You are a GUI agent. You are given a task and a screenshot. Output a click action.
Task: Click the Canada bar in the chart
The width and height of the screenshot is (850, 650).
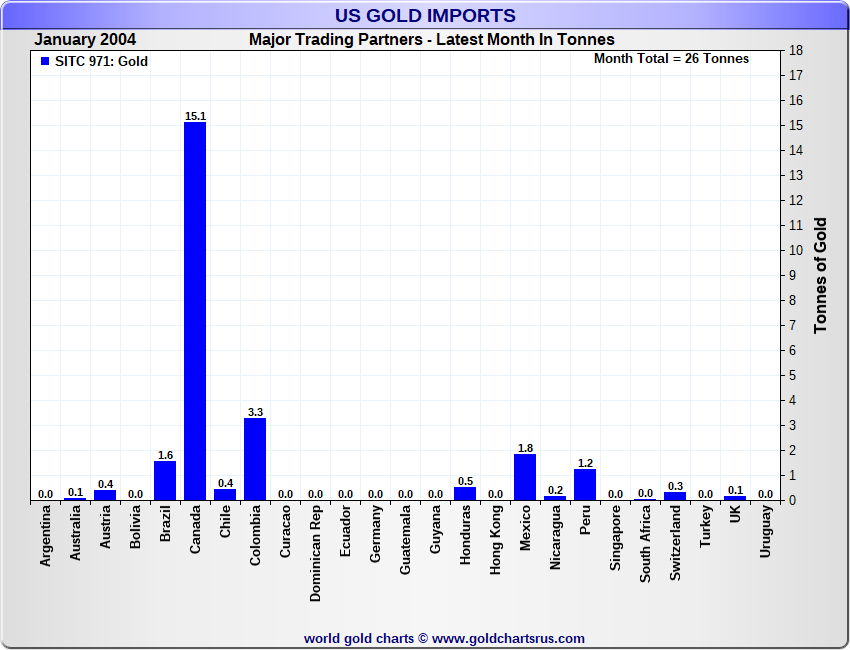coord(195,311)
